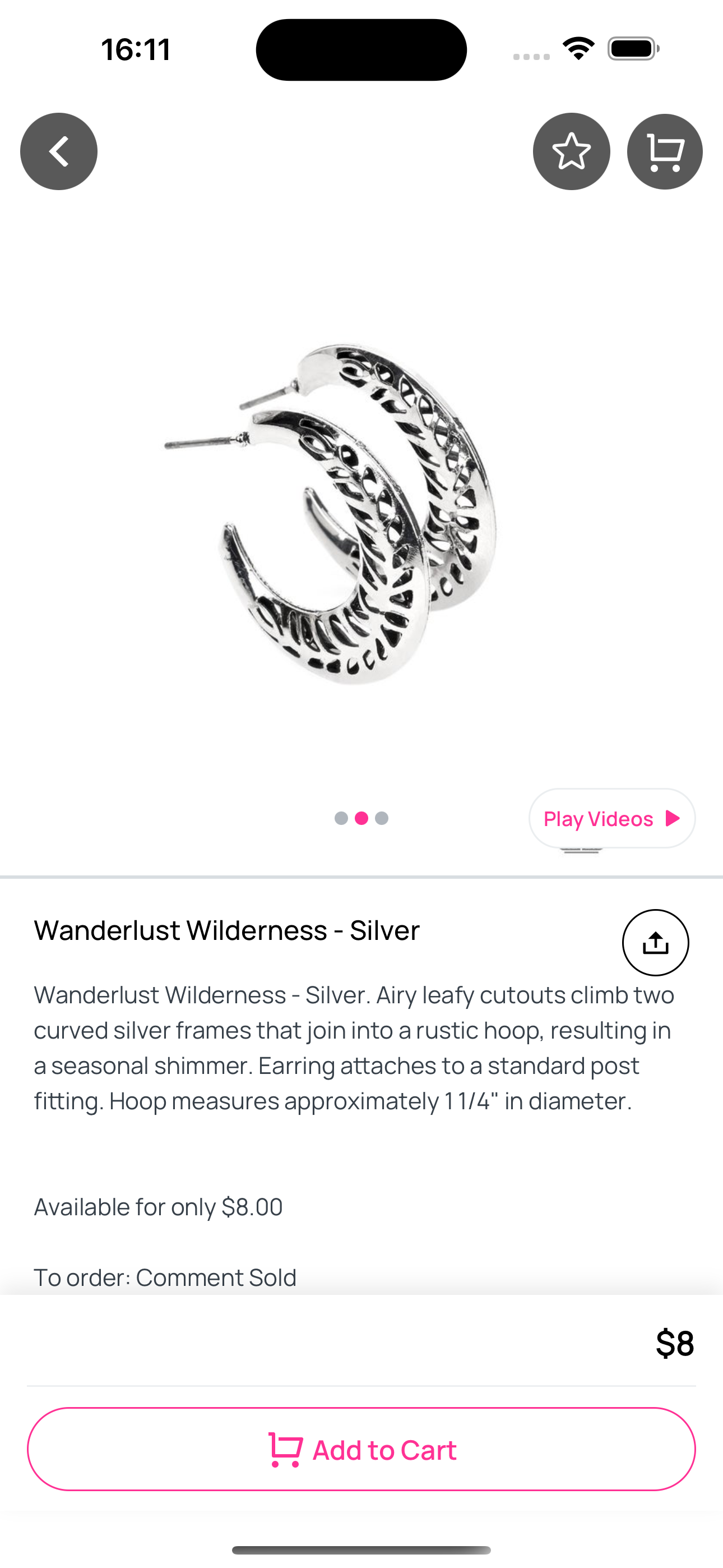
Task: Tap the share icon beside product title
Action: click(655, 942)
